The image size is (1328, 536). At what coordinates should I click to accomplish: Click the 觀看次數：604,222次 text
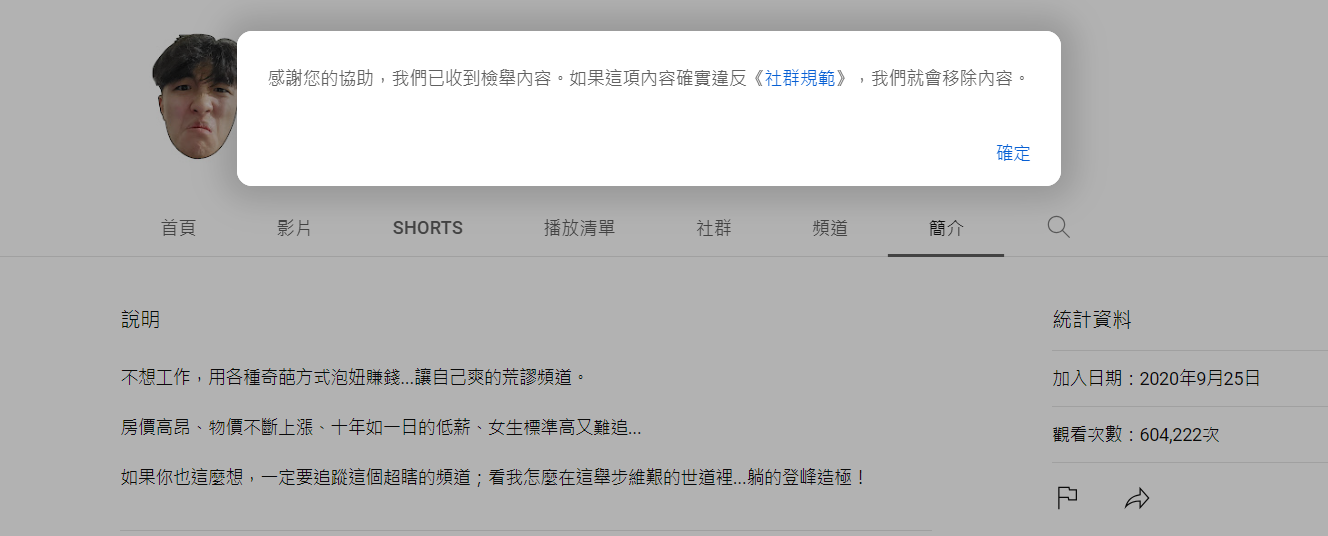click(x=1136, y=435)
